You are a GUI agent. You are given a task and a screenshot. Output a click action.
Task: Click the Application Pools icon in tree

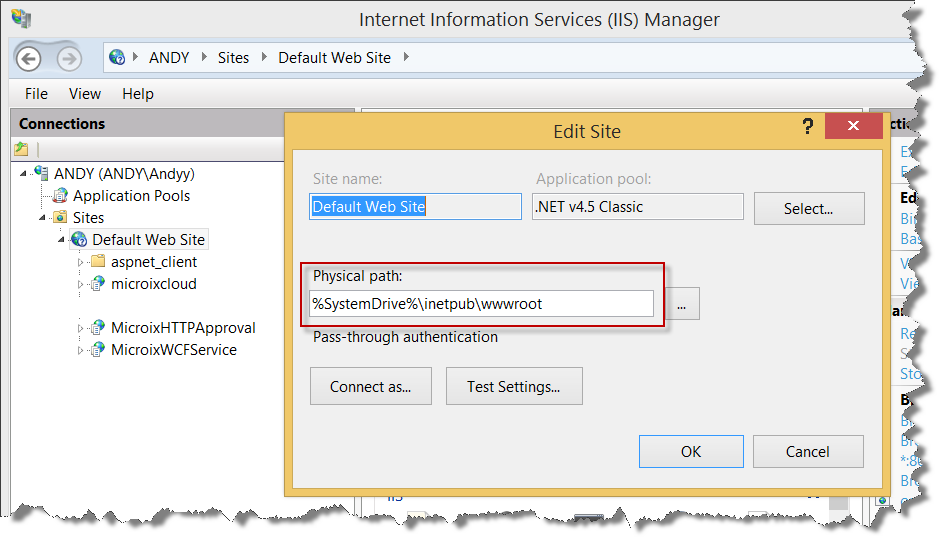click(x=60, y=196)
